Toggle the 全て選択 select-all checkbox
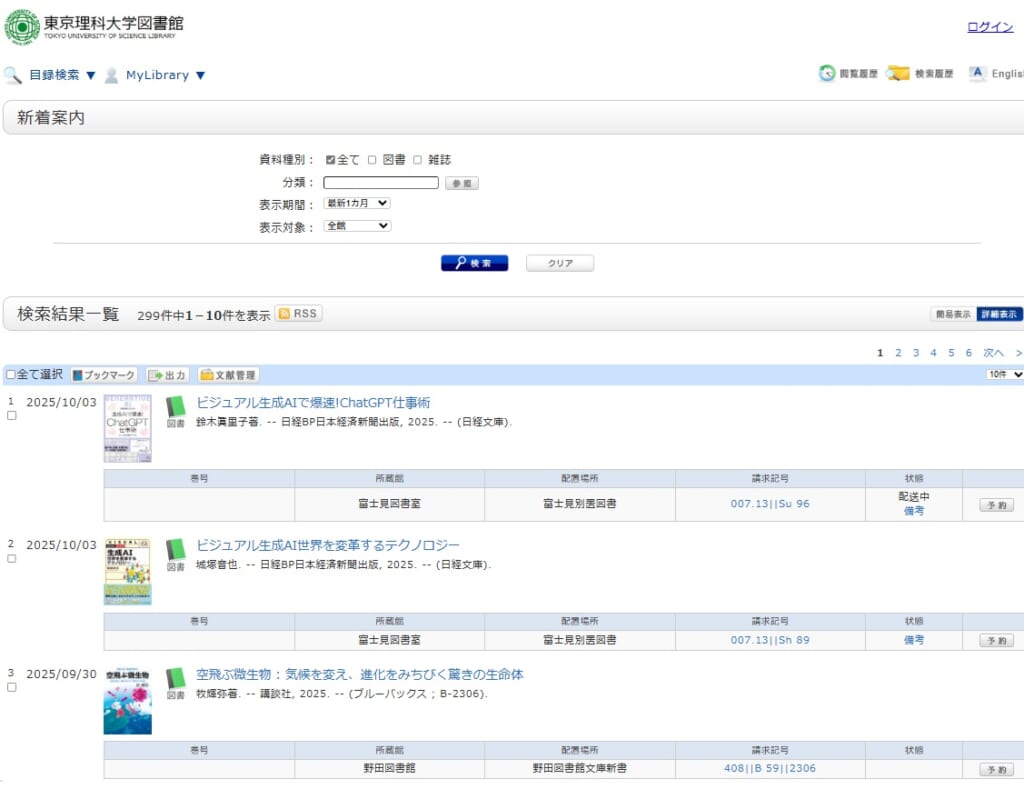1024x789 pixels. pos(11,375)
